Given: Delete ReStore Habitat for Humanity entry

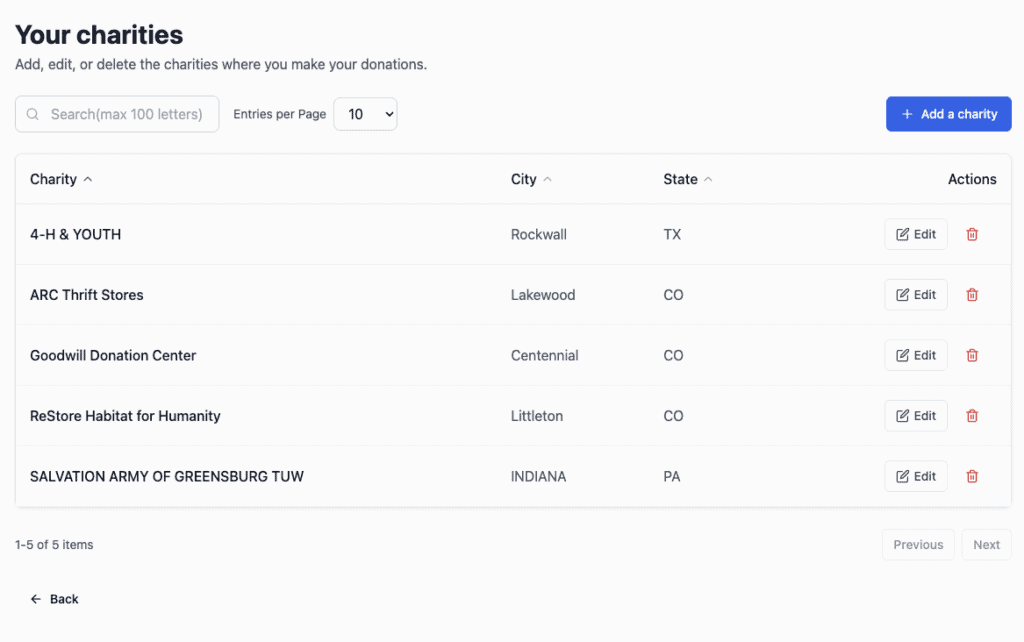Looking at the screenshot, I should coord(971,416).
